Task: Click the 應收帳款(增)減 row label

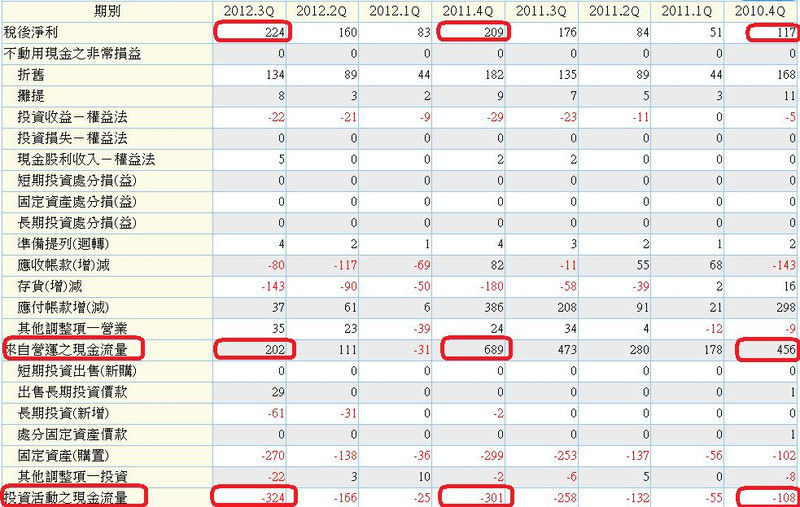Action: (x=63, y=265)
